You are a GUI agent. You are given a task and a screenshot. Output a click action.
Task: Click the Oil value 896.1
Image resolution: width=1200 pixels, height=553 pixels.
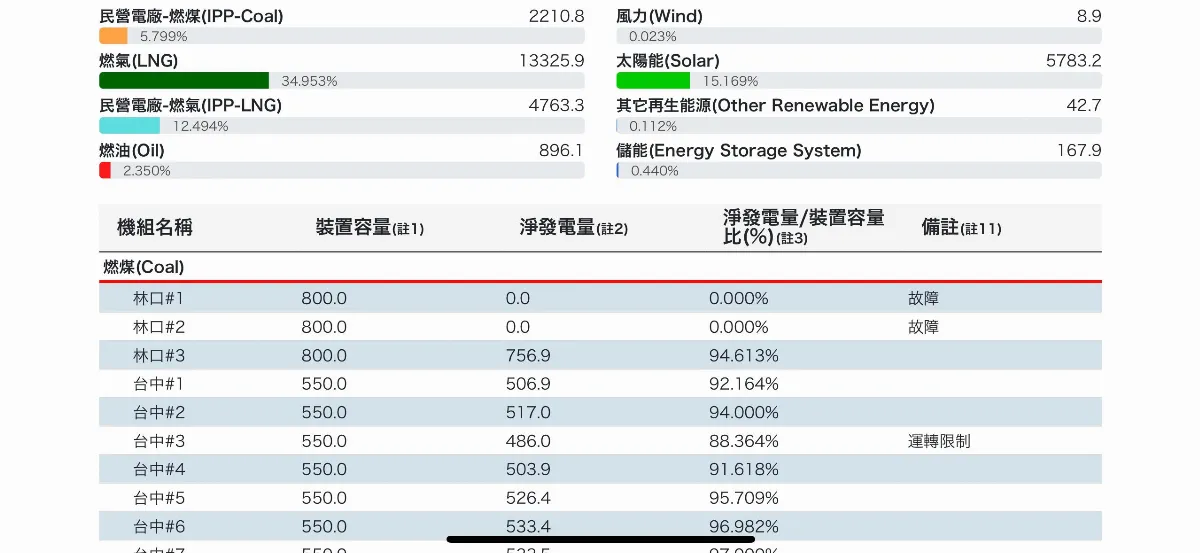point(561,151)
